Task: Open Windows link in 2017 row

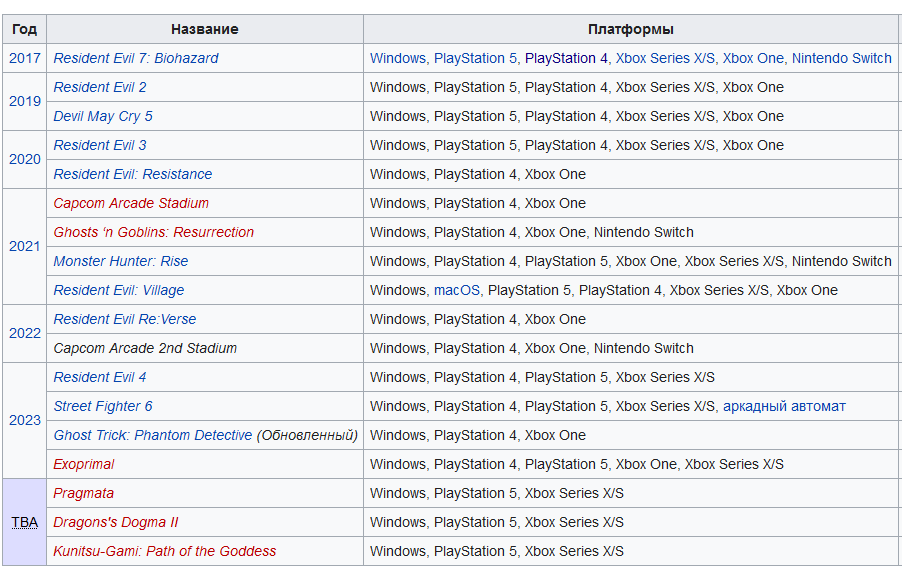Action: point(398,58)
